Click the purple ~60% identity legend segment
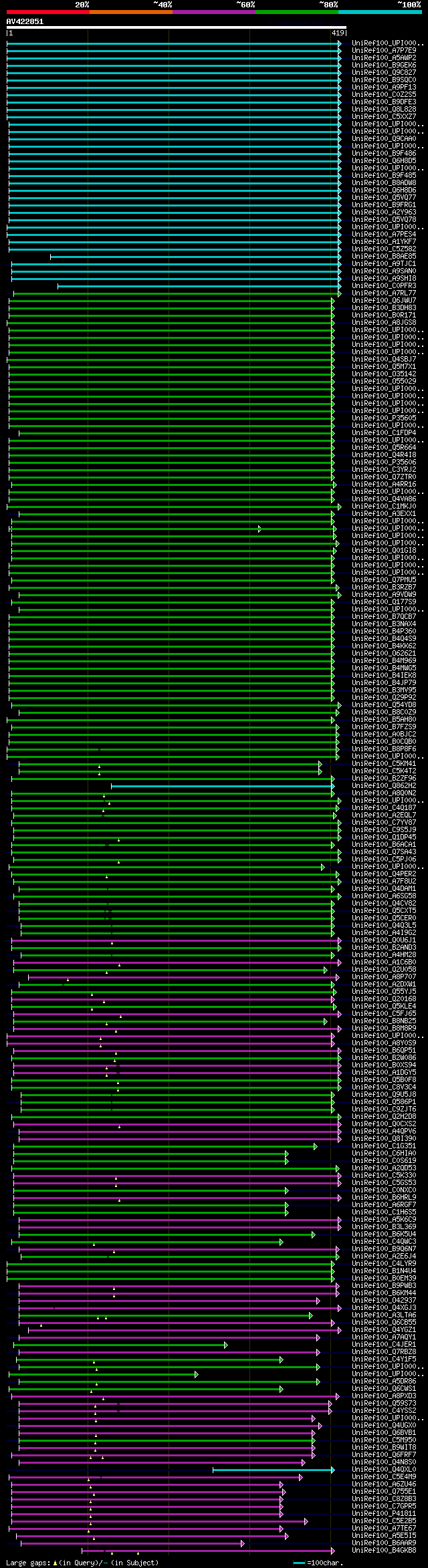Screen dimensions: 428x1568 [x=214, y=12]
